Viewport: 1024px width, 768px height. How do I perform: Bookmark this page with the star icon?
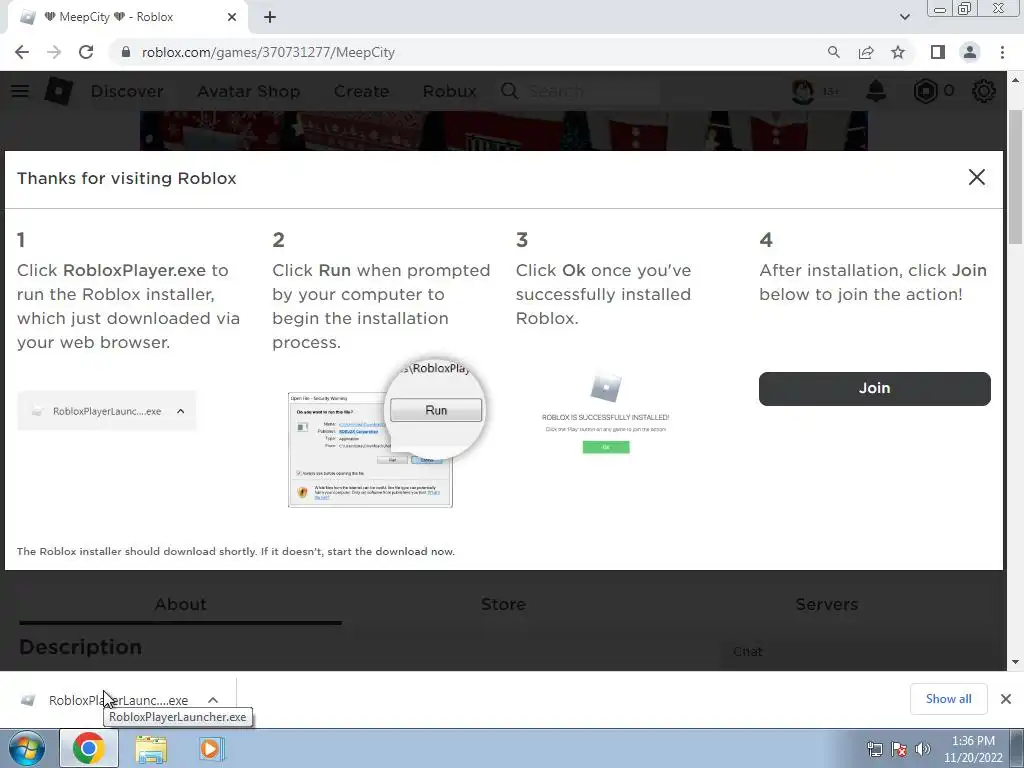tap(898, 52)
